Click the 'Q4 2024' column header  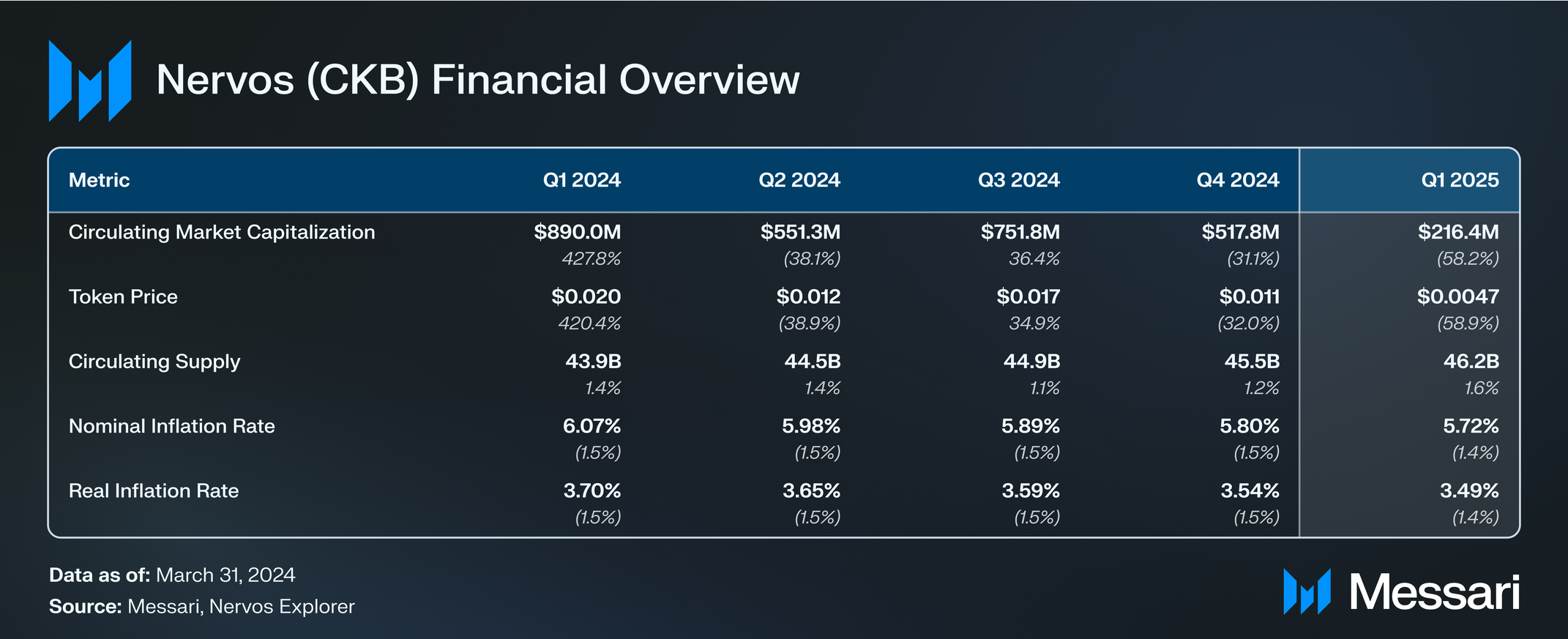1238,180
